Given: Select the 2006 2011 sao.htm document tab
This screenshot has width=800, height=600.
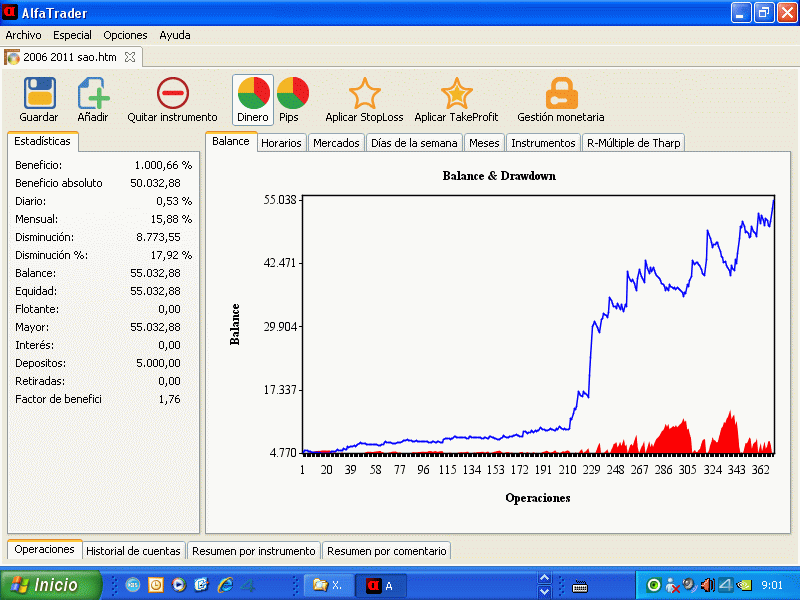Looking at the screenshot, I should pos(70,57).
